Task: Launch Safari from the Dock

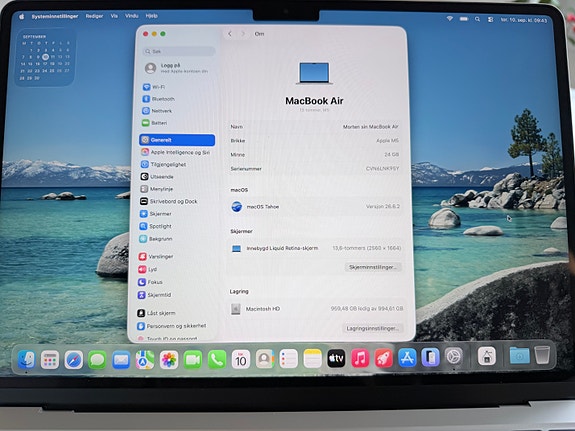Action: 74,360
